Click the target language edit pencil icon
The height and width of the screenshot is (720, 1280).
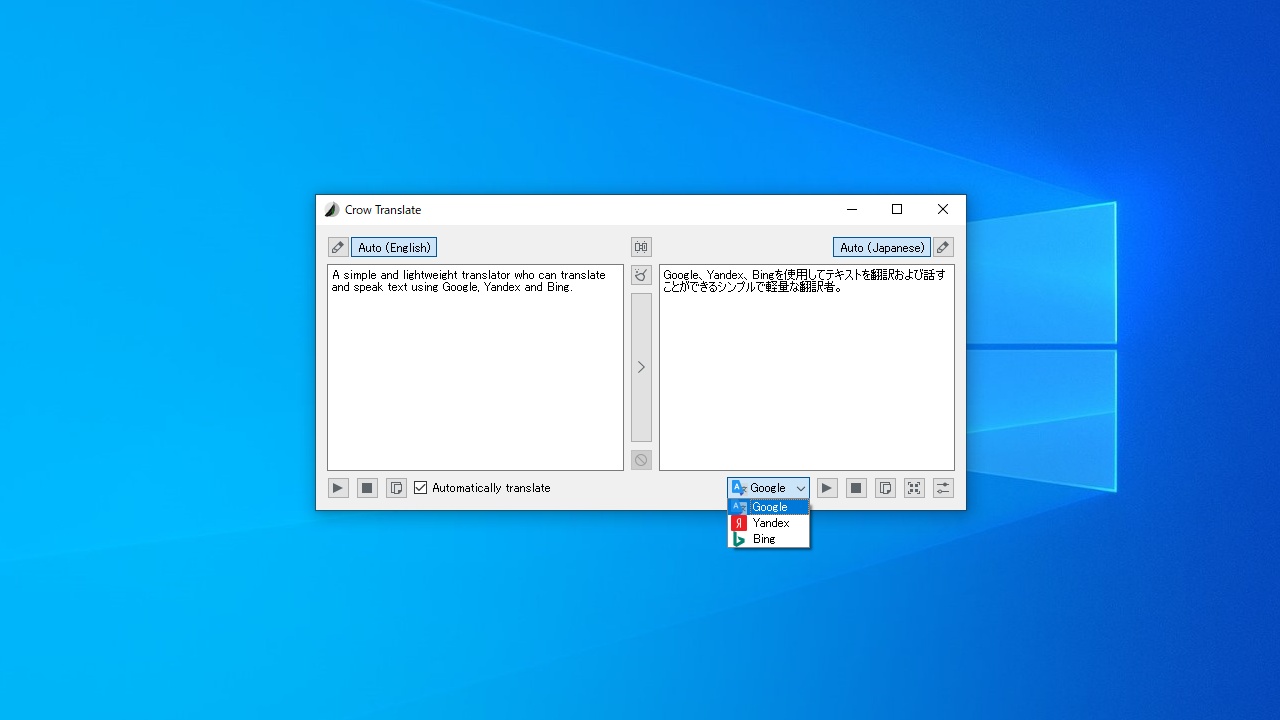[943, 247]
